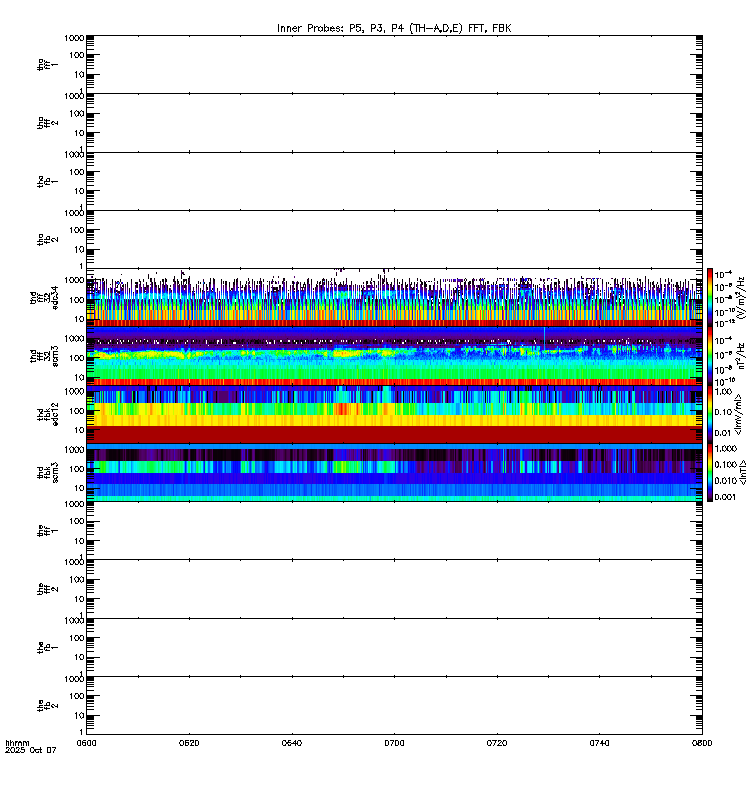
Task: Click the 0720 time axis label
Action: [497, 743]
